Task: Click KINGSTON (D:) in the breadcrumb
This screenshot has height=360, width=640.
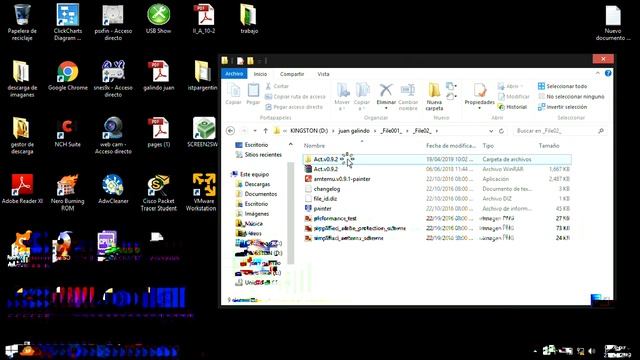Action: pos(309,131)
